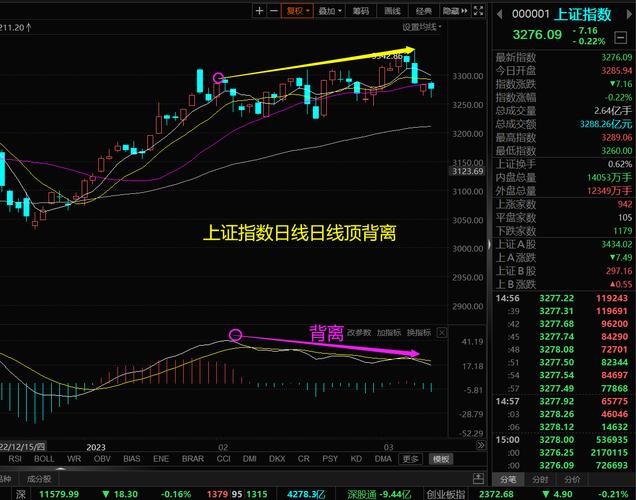Click 换指标 to change indicator
Viewport: 636px width, 500px height.
[419, 332]
